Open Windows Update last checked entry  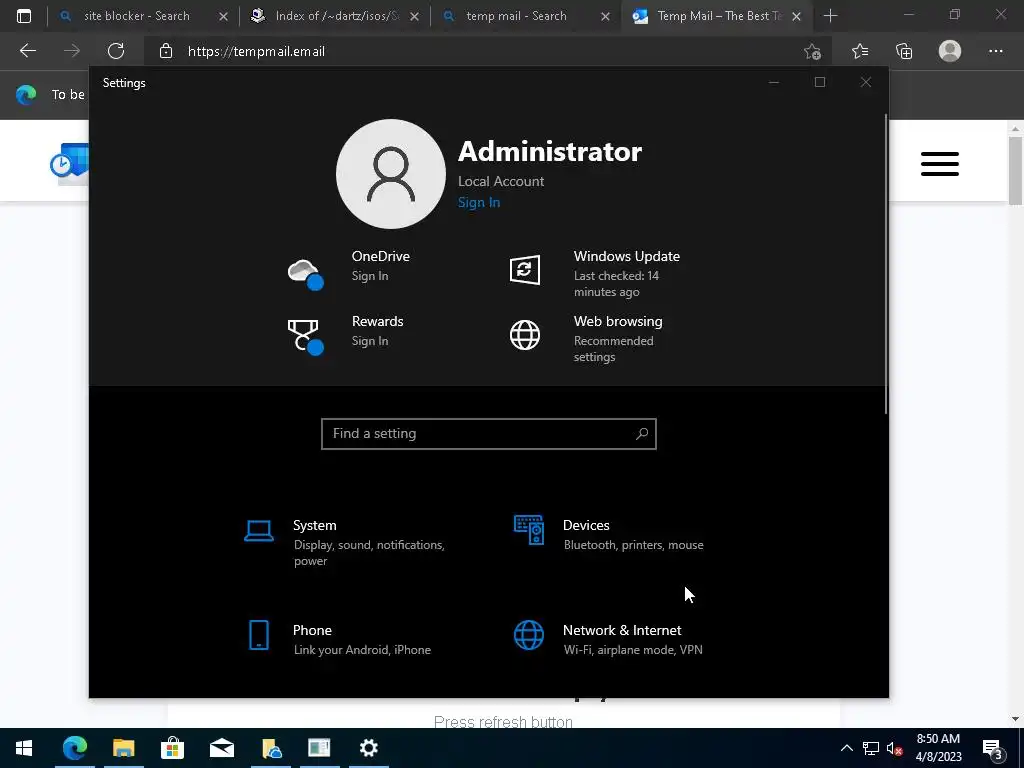[x=616, y=283]
